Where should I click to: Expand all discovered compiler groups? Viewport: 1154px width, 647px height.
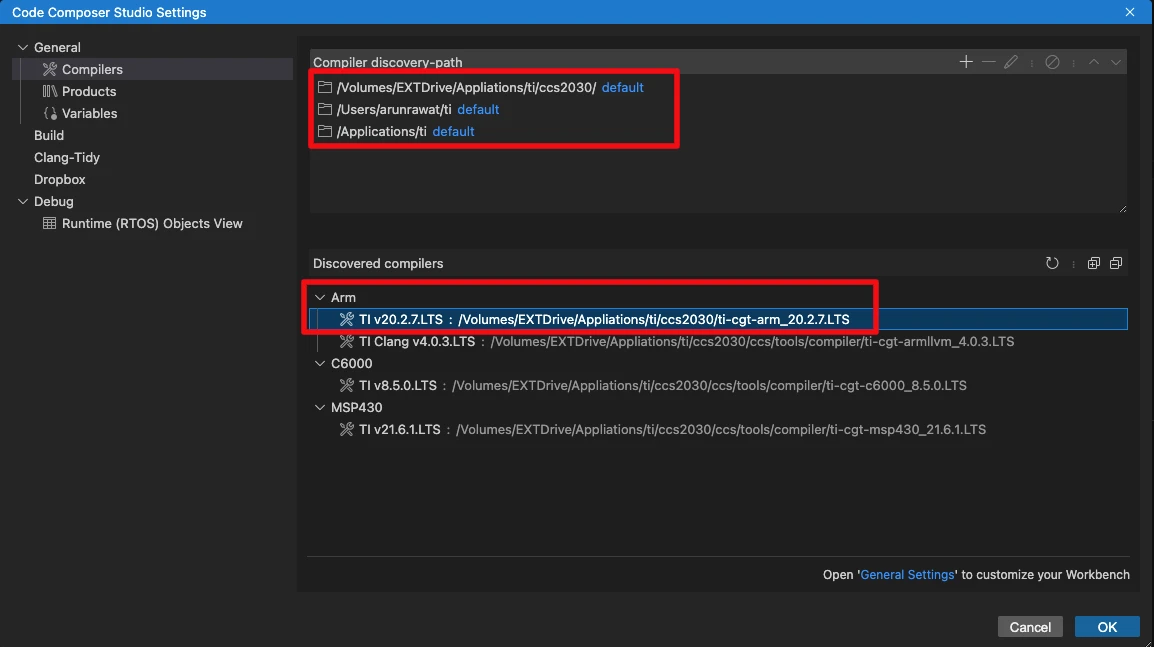click(x=1094, y=264)
